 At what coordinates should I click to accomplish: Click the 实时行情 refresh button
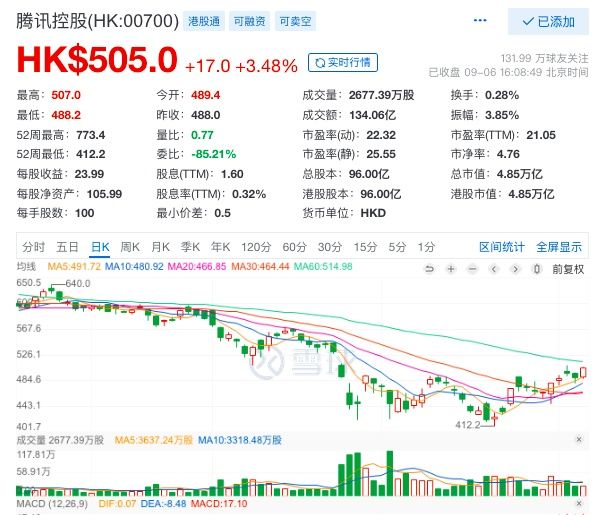[x=342, y=63]
